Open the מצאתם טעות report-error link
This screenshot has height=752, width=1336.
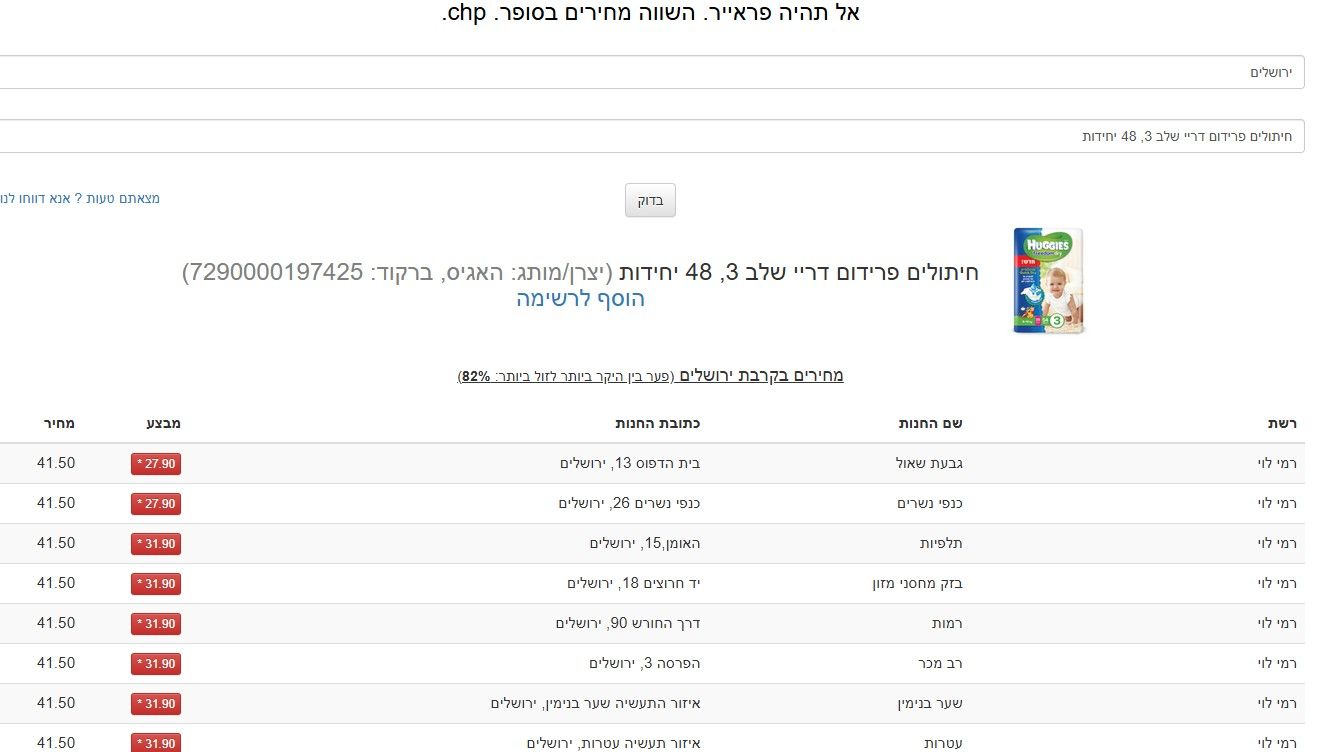[x=80, y=198]
